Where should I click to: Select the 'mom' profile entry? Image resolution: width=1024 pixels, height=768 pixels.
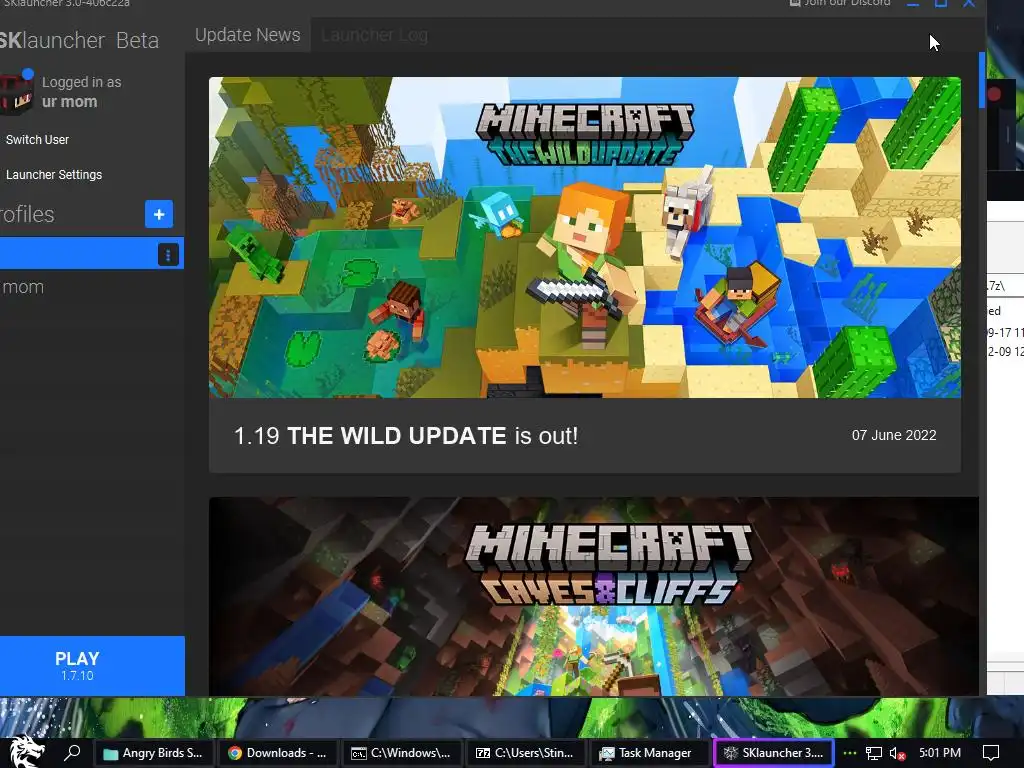(x=23, y=287)
